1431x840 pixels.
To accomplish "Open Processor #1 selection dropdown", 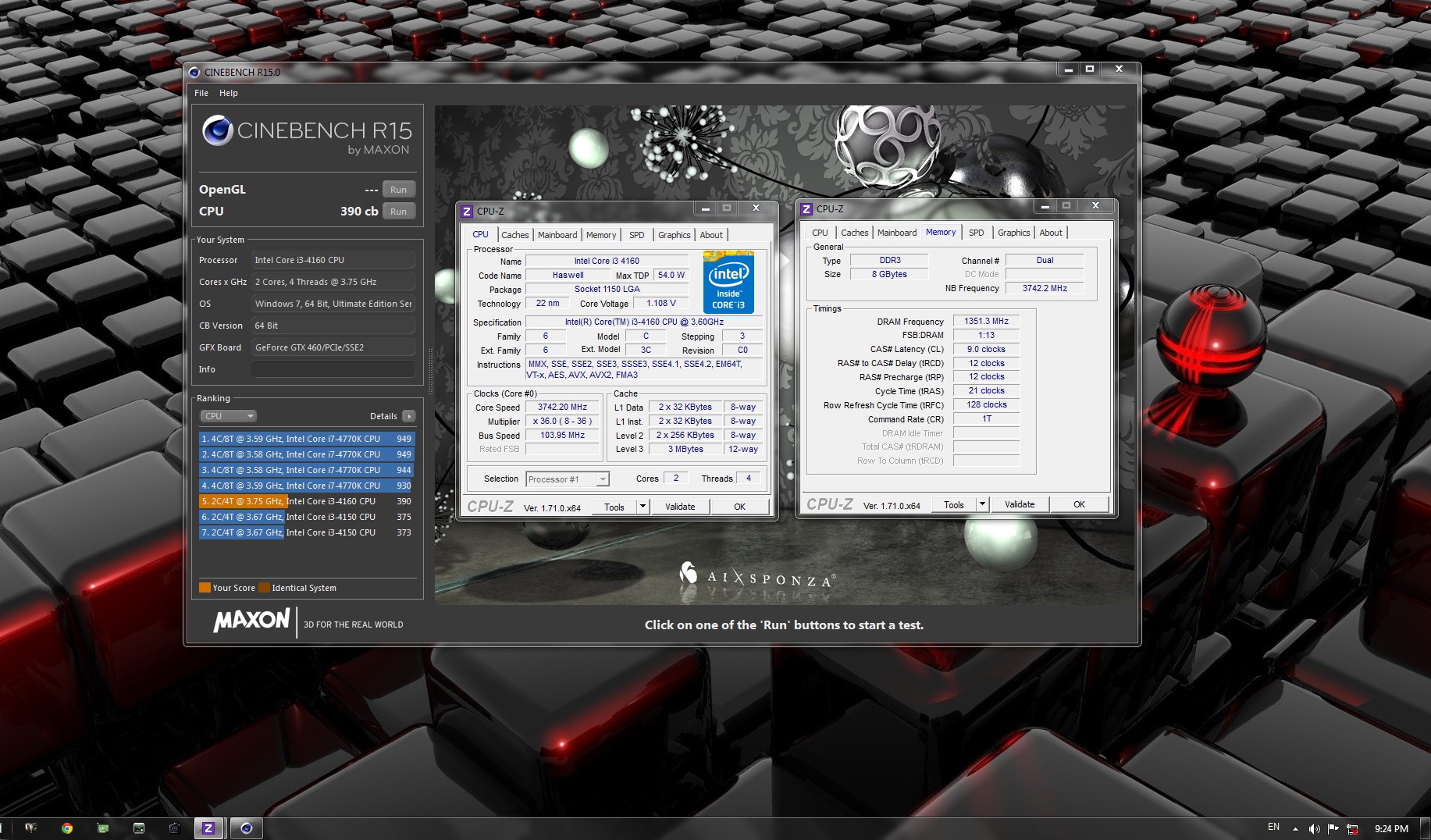I will click(568, 479).
